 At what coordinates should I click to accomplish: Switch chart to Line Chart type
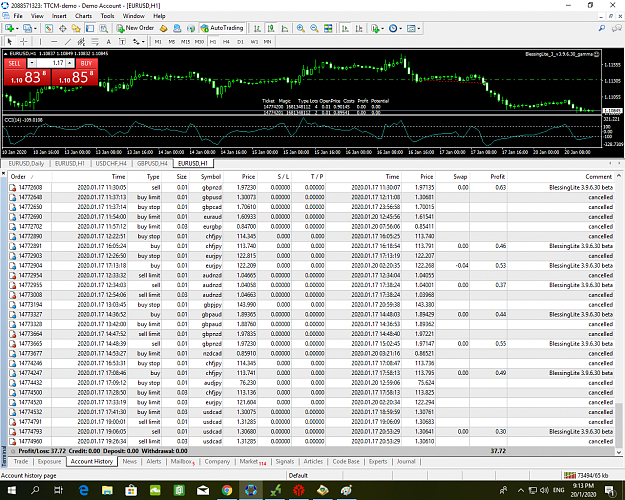(x=285, y=28)
